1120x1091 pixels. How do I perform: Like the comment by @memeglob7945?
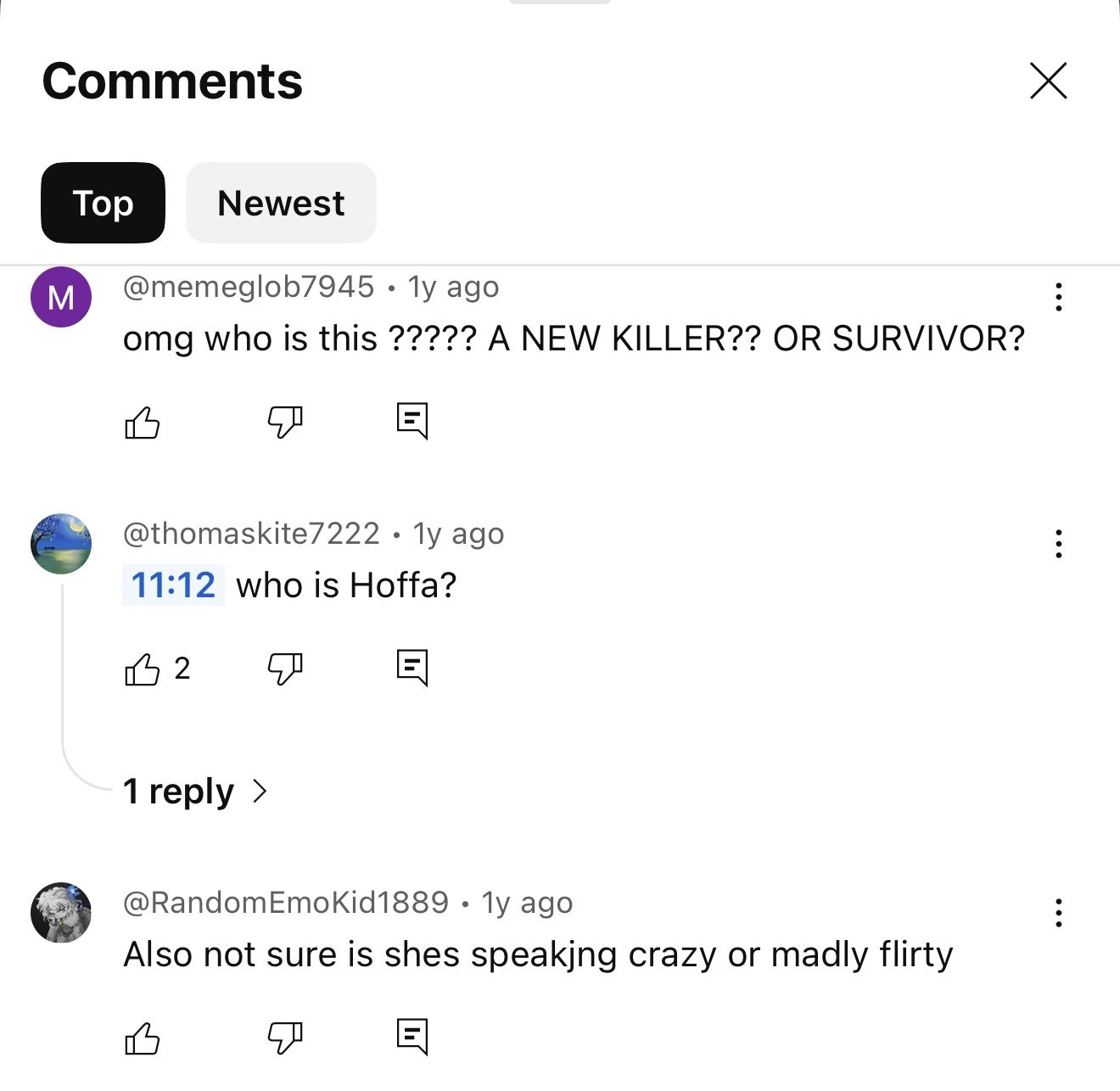click(x=143, y=422)
